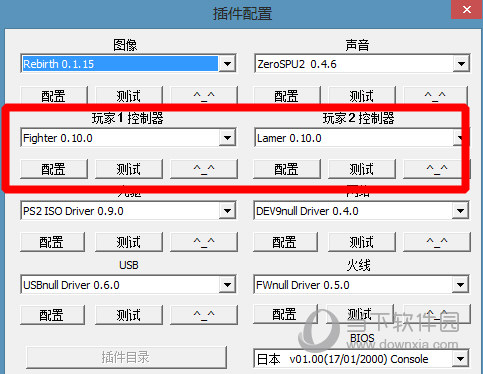
Task: Expand the 玩家1控制器 dropdown showing Fighter 0.10.0
Action: click(x=128, y=137)
